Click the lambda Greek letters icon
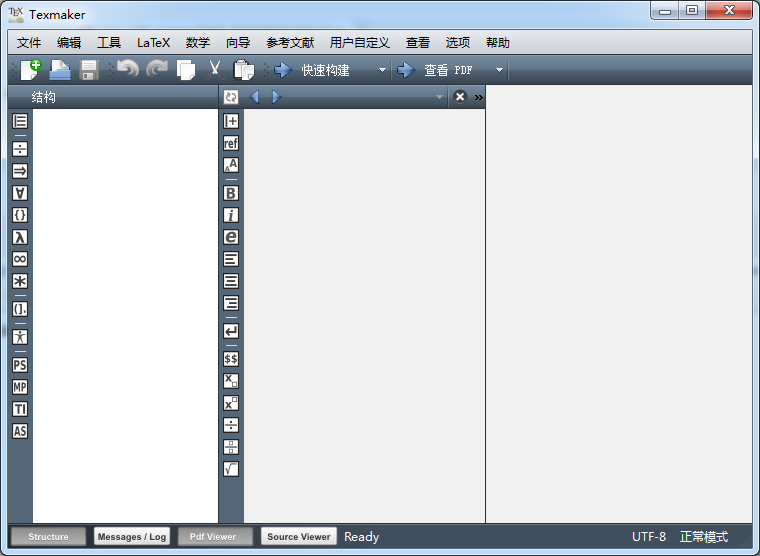This screenshot has height=556, width=760. click(20, 237)
